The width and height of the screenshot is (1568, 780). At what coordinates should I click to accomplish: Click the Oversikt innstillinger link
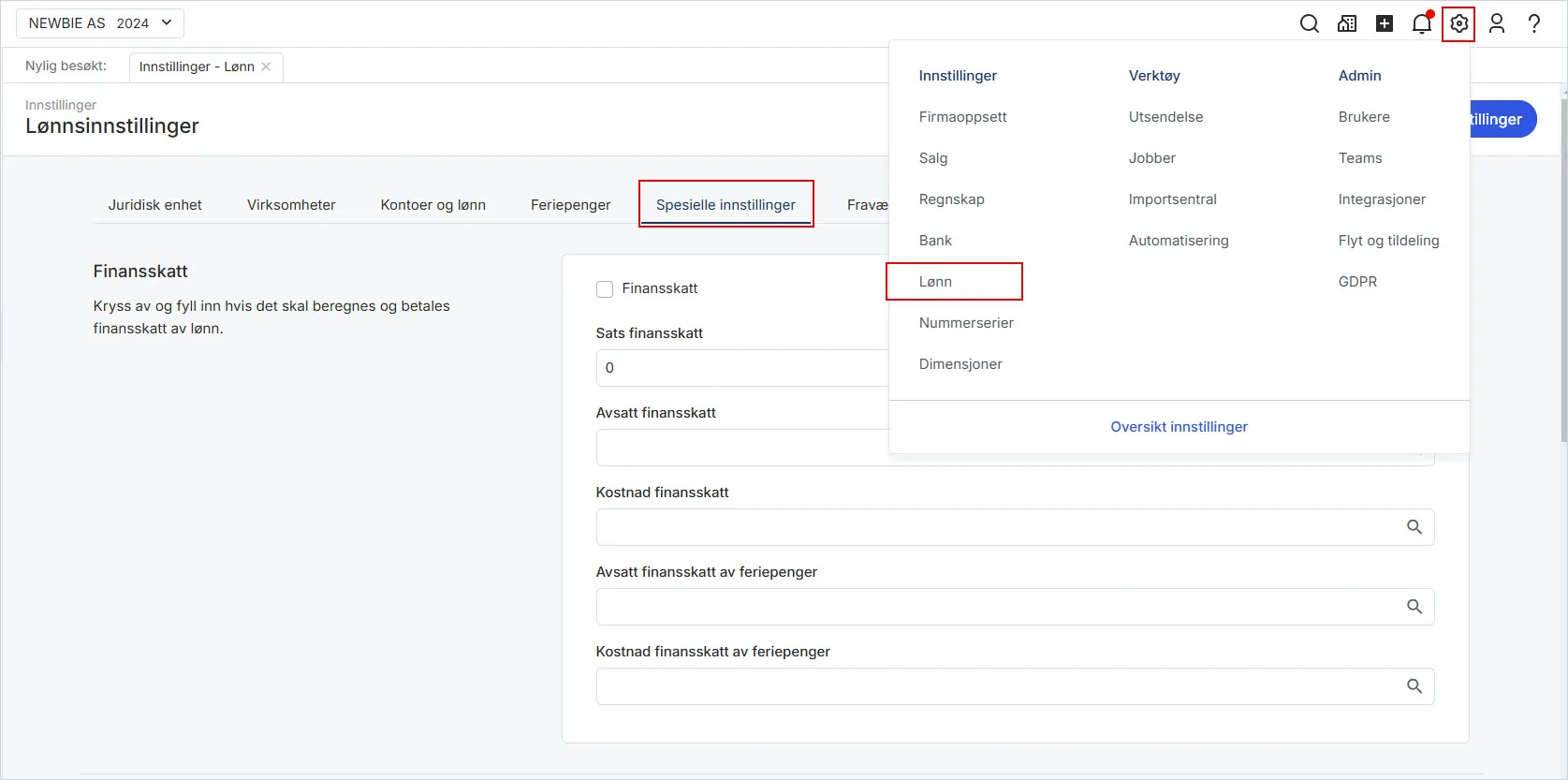[x=1179, y=427]
